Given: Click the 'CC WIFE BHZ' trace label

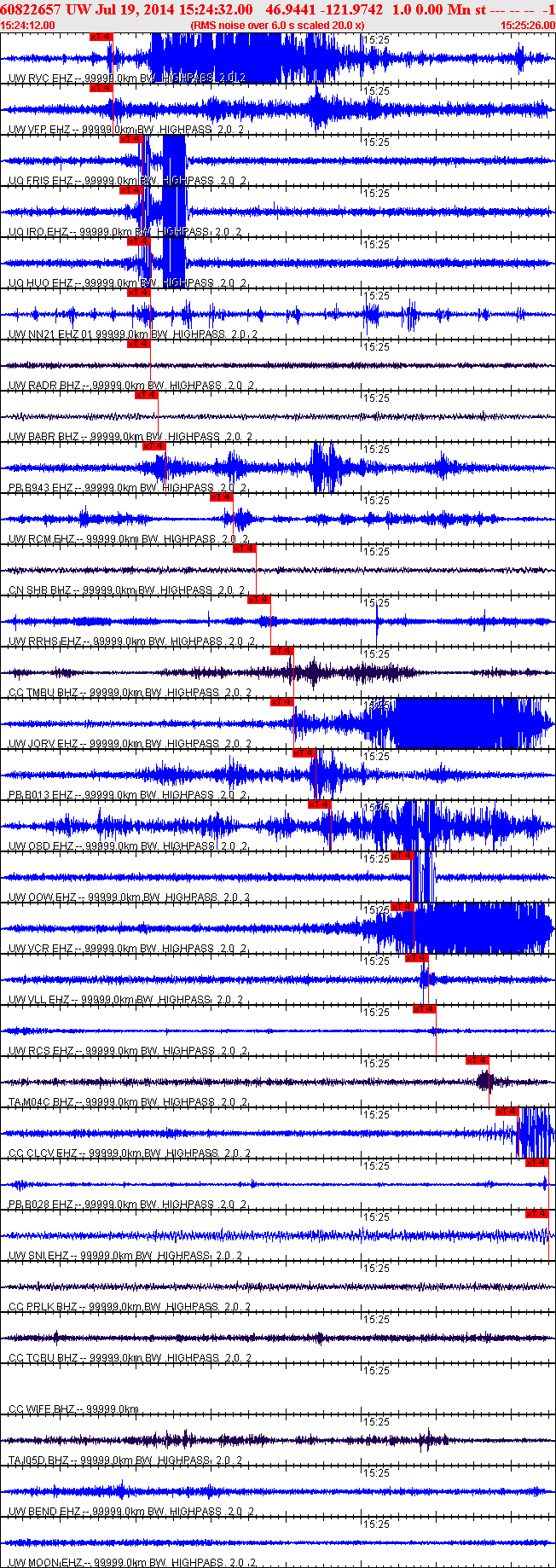Looking at the screenshot, I should click(x=42, y=1409).
